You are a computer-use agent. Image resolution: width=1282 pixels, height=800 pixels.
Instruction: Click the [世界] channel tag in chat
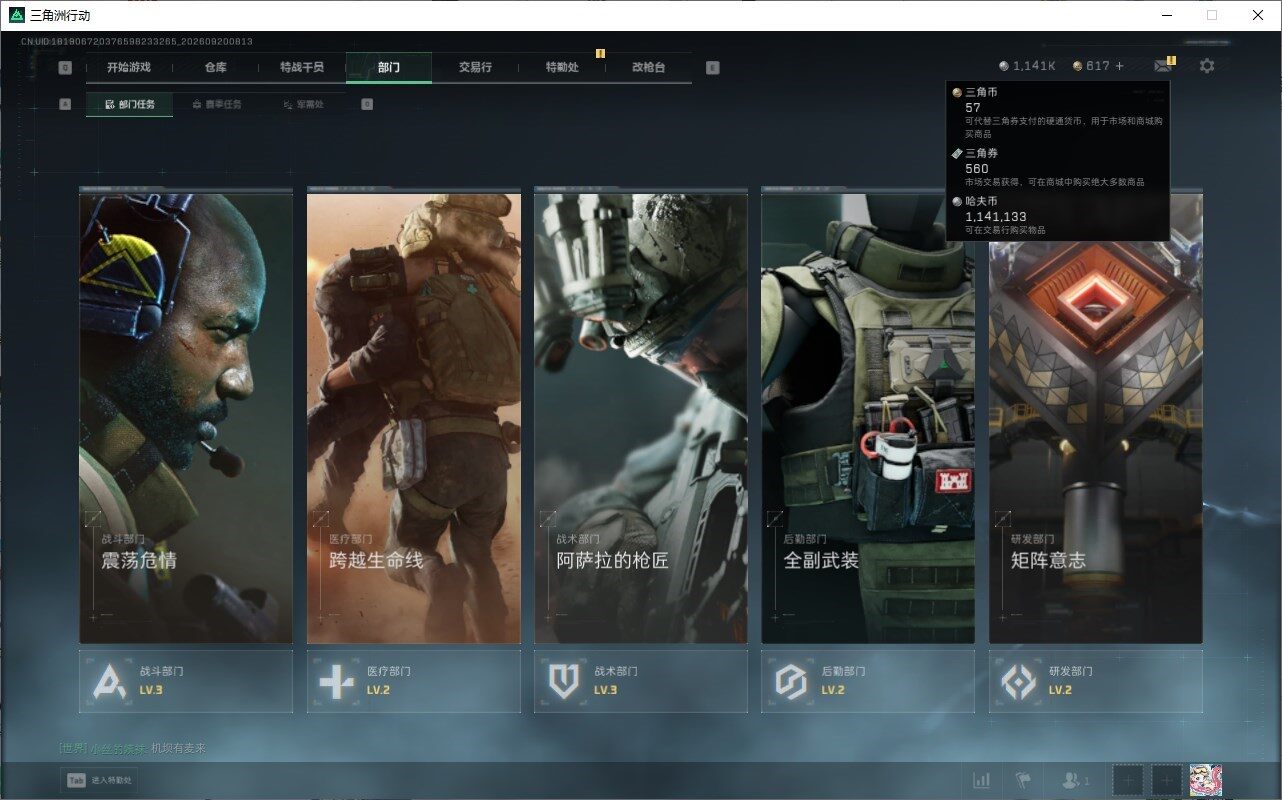(x=73, y=748)
